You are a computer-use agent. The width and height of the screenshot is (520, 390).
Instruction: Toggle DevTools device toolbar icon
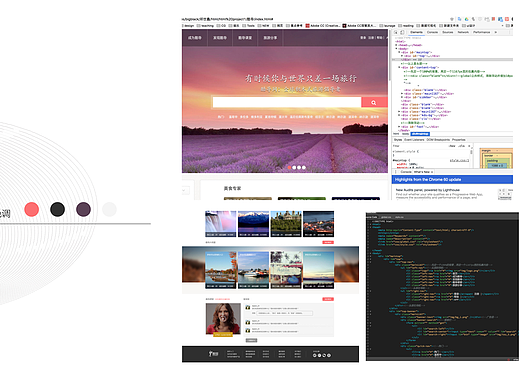click(x=402, y=32)
